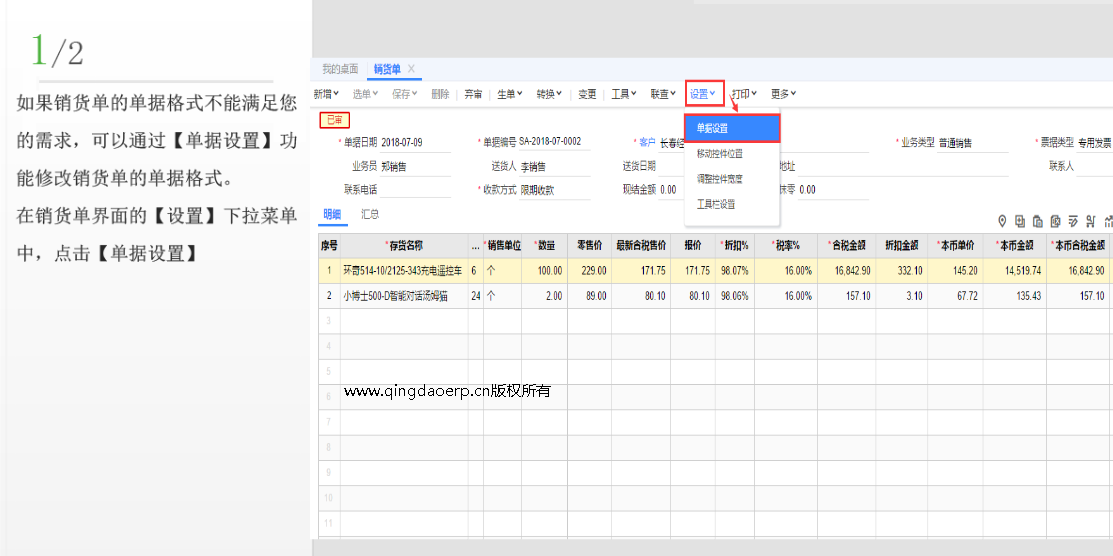The height and width of the screenshot is (556, 1113).
Task: Click the 弃审 toolbar button
Action: pyautogui.click(x=473, y=94)
